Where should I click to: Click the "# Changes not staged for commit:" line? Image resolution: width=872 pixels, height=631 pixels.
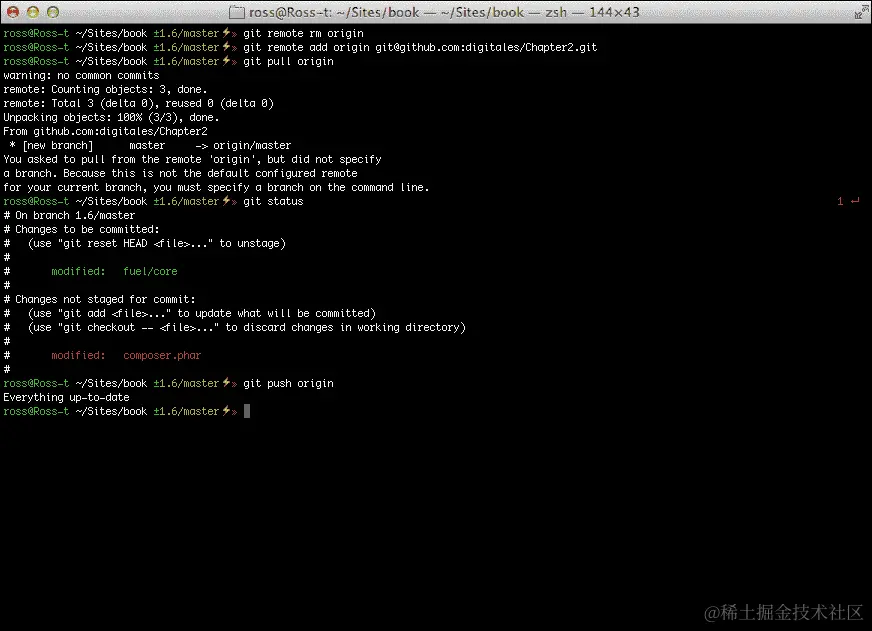(x=100, y=299)
